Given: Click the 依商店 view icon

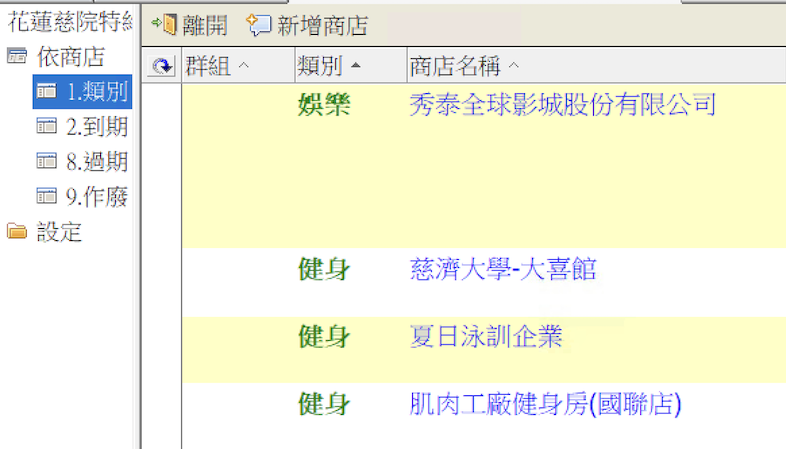Looking at the screenshot, I should 17,56.
